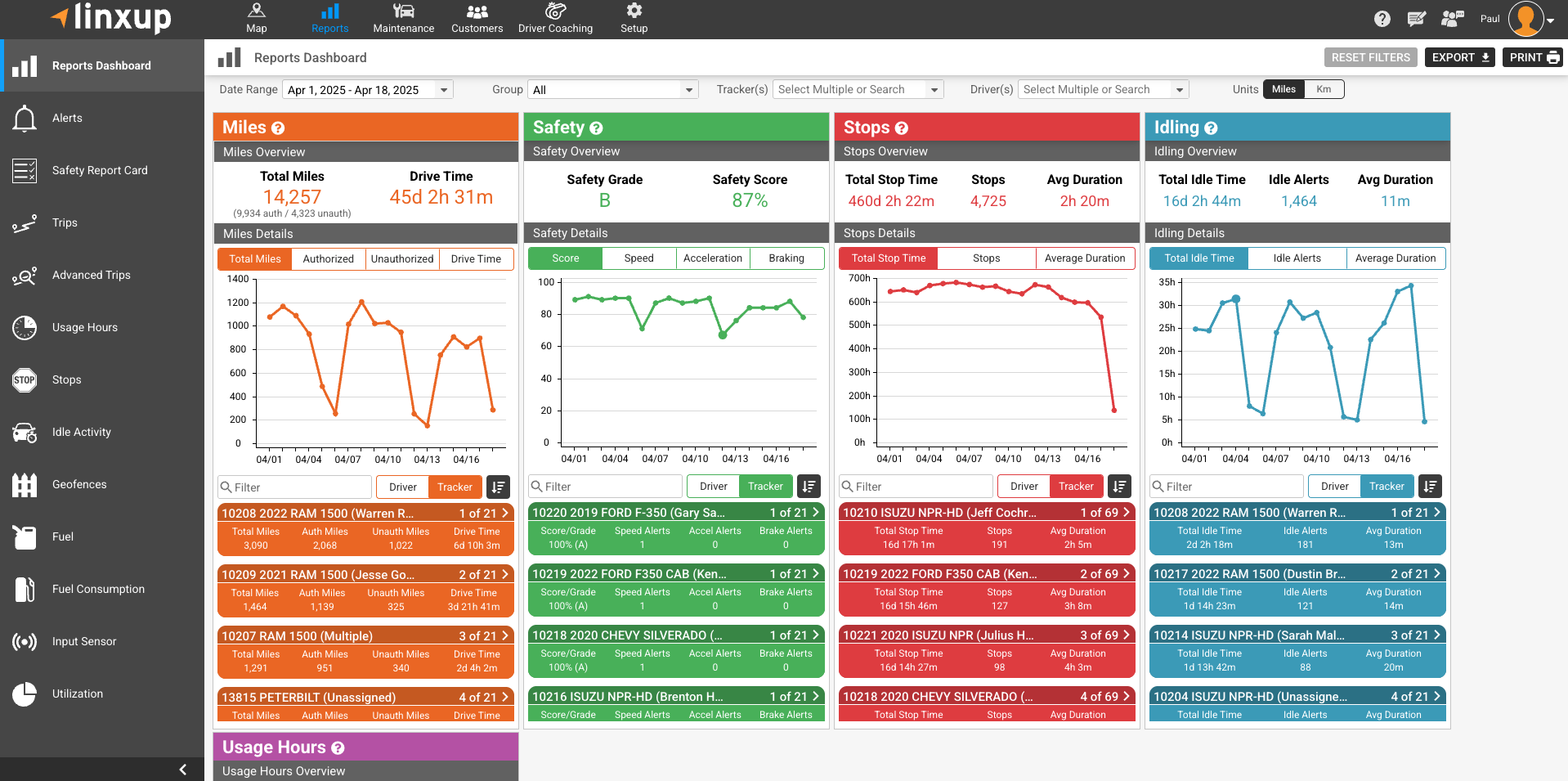Open the help question mark icon in header

pyautogui.click(x=1382, y=19)
